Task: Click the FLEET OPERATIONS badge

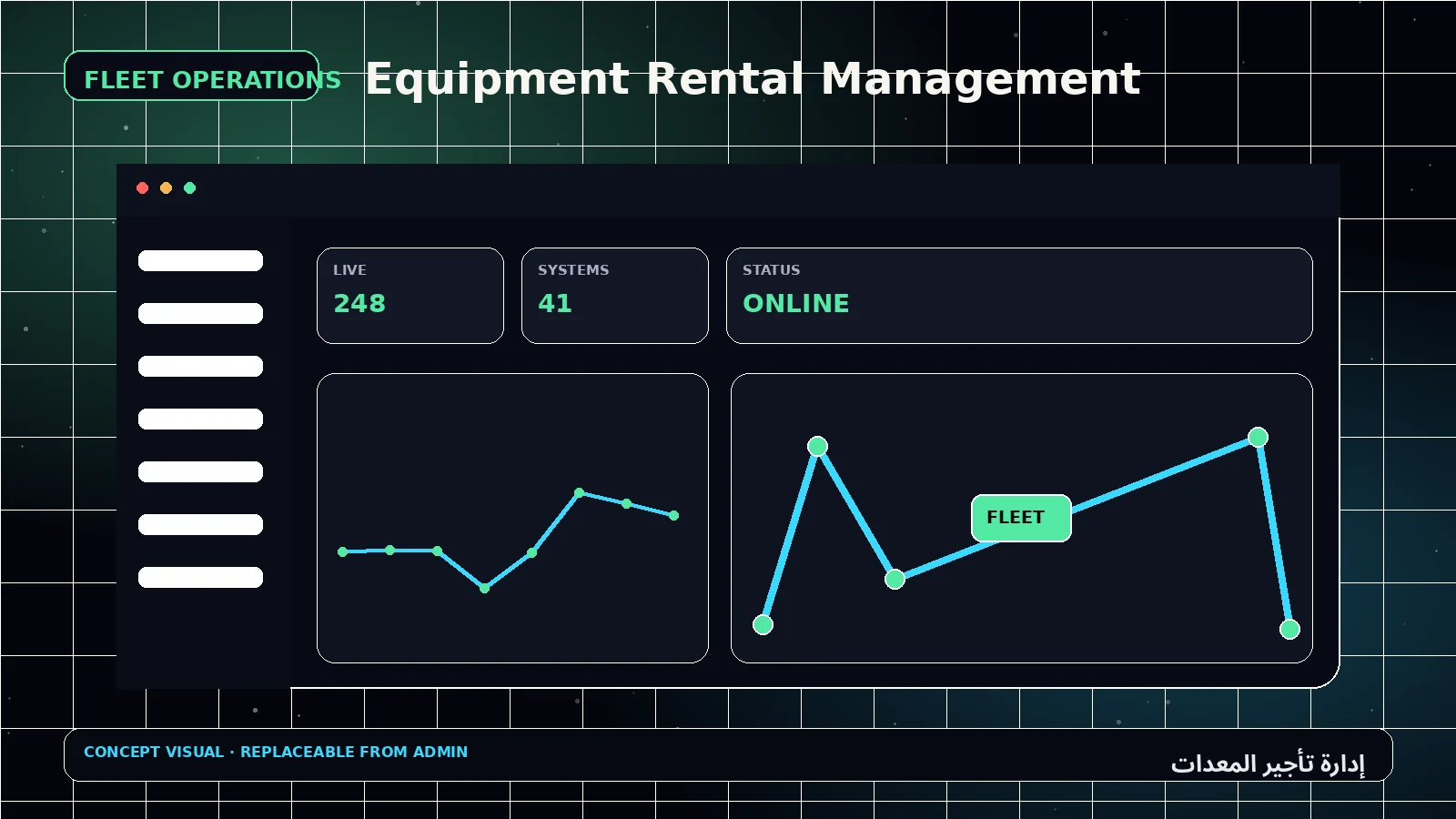Action: tap(192, 76)
